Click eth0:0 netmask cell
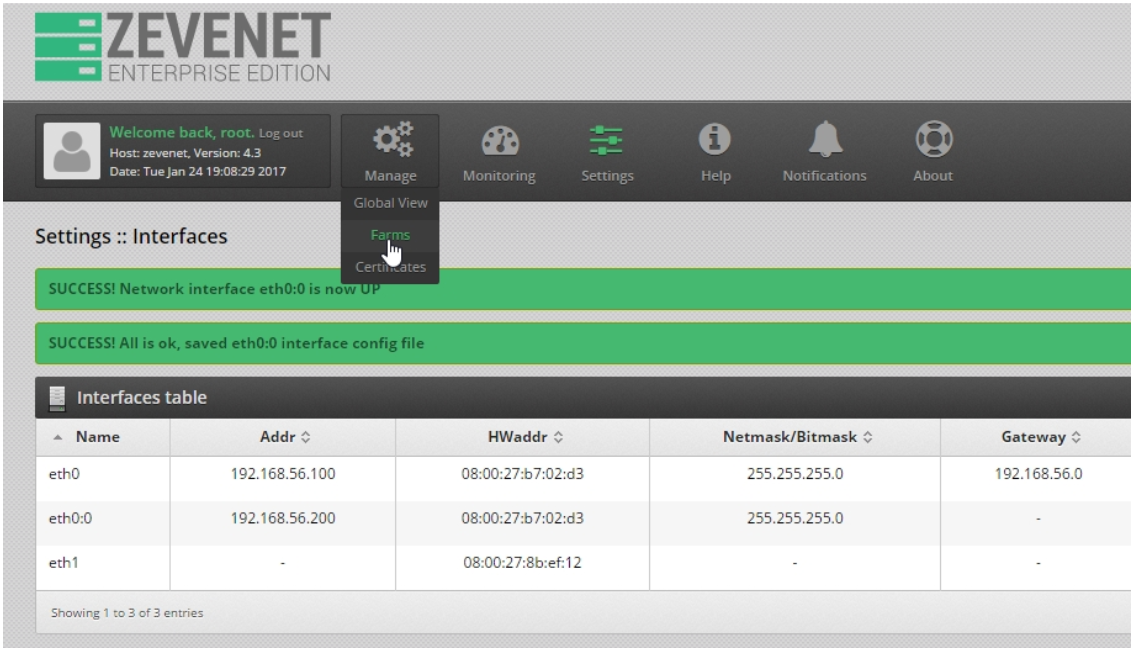Viewport: 1133px width, 651px height. point(795,518)
